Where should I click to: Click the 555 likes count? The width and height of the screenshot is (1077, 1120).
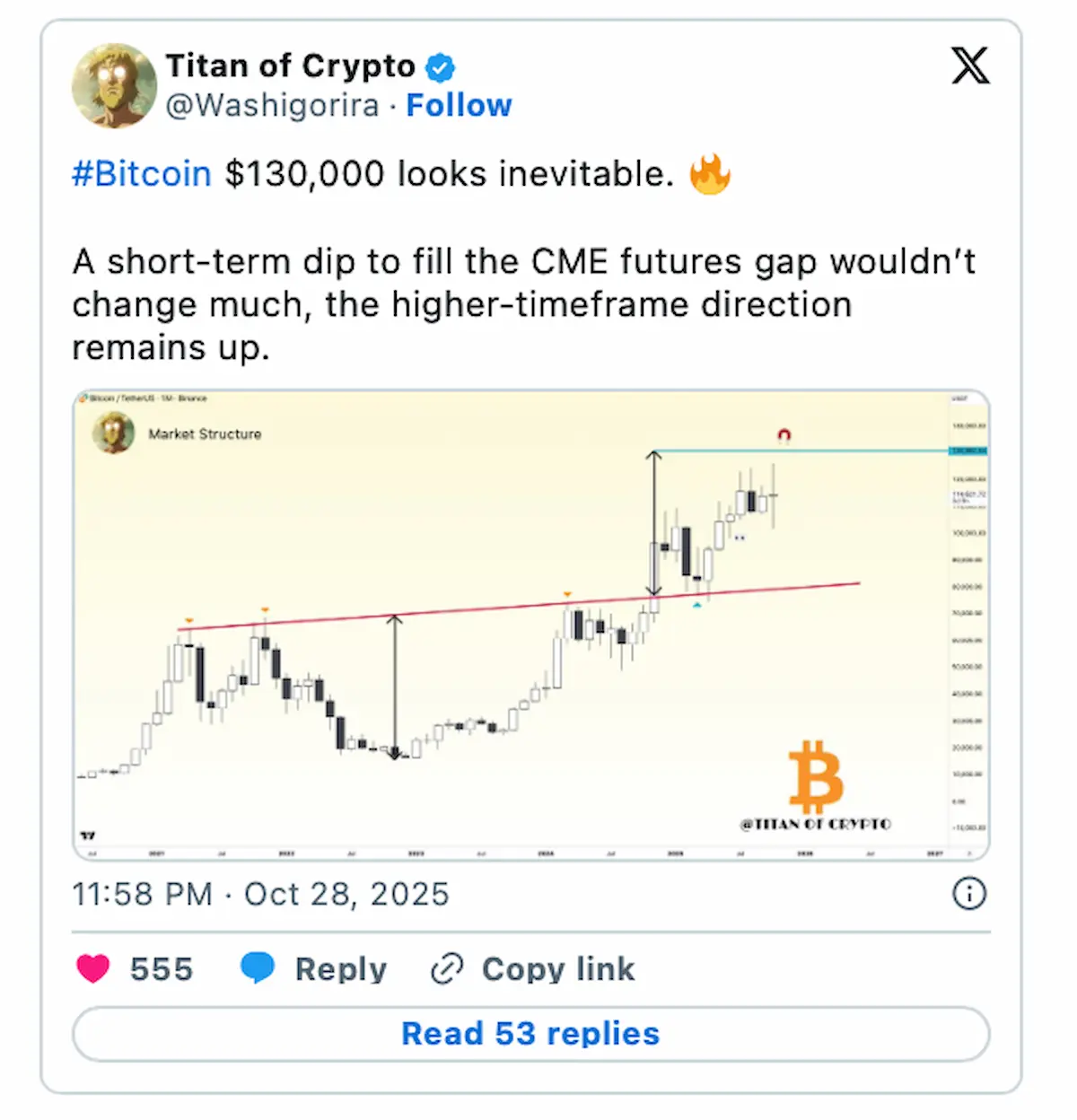coord(162,969)
